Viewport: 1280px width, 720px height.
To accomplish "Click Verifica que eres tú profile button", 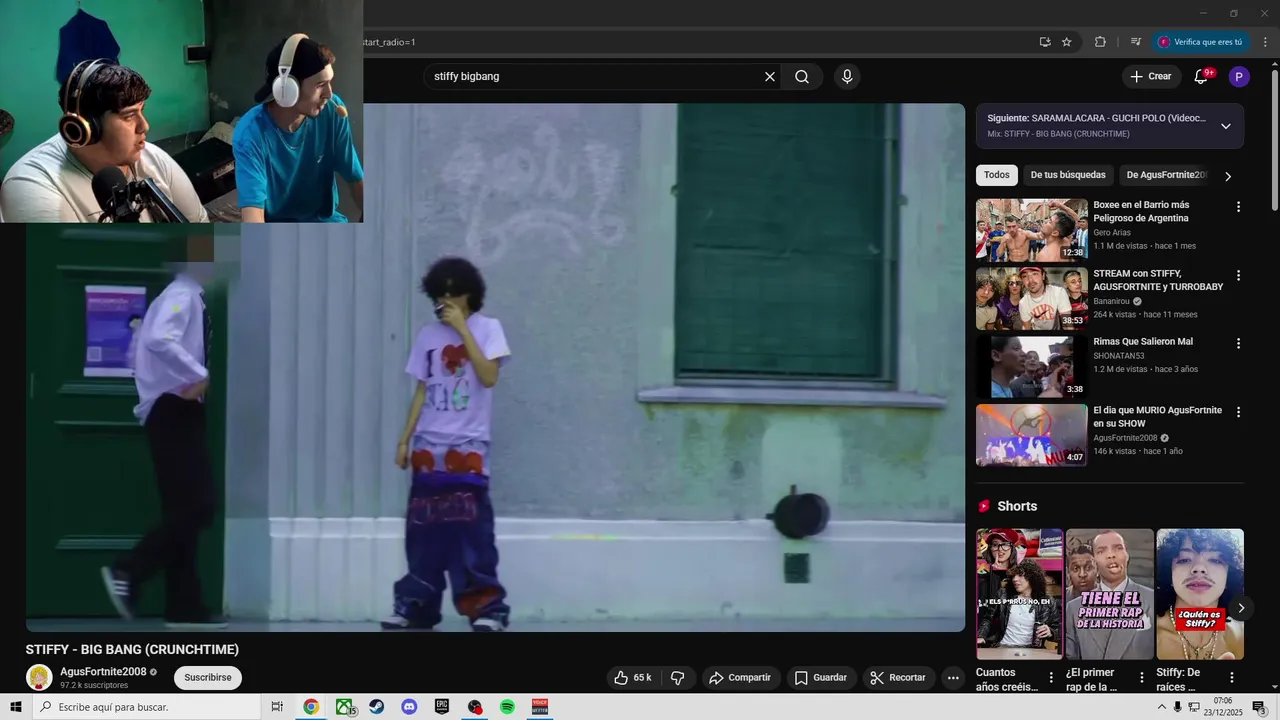I will [x=1200, y=42].
